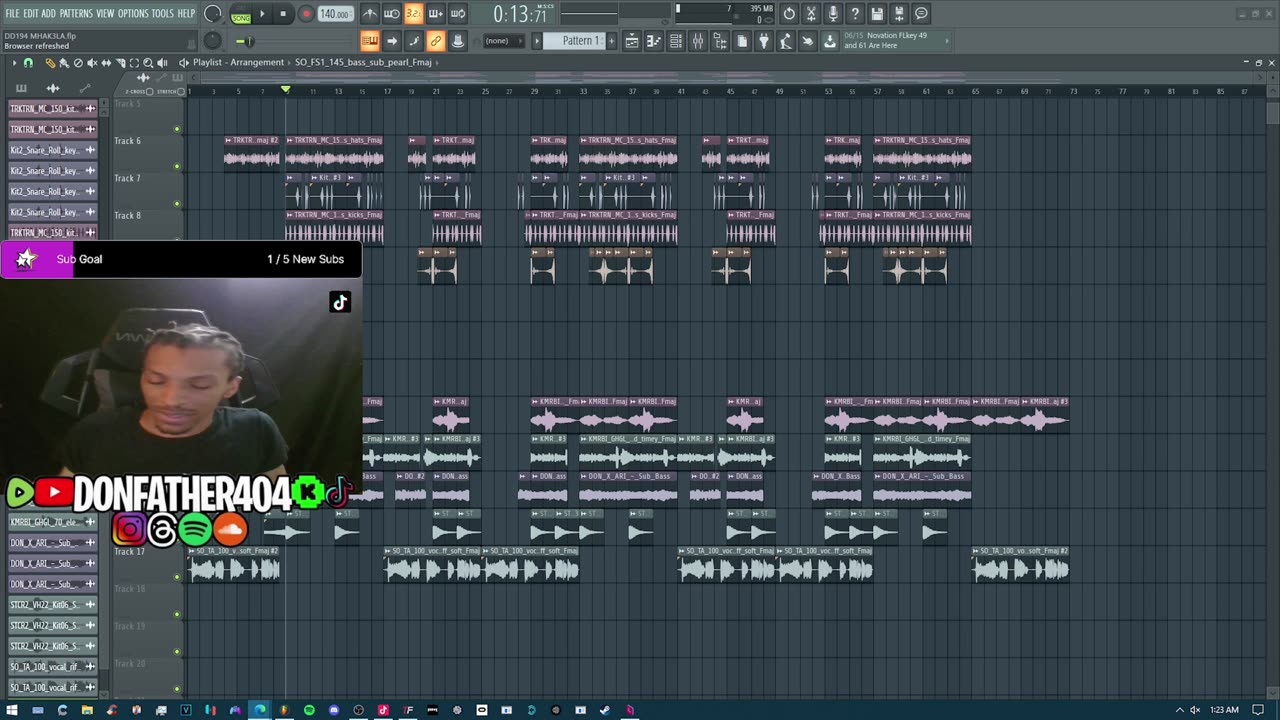Click the undo history icon
Viewport: 1280px width, 720px height.
click(x=789, y=14)
